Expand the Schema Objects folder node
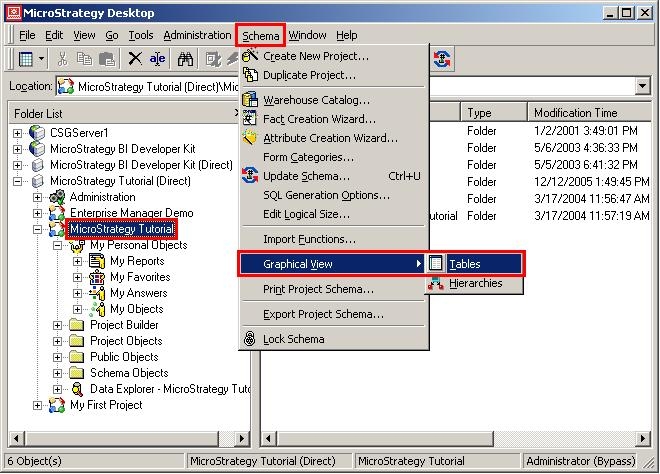 point(58,373)
